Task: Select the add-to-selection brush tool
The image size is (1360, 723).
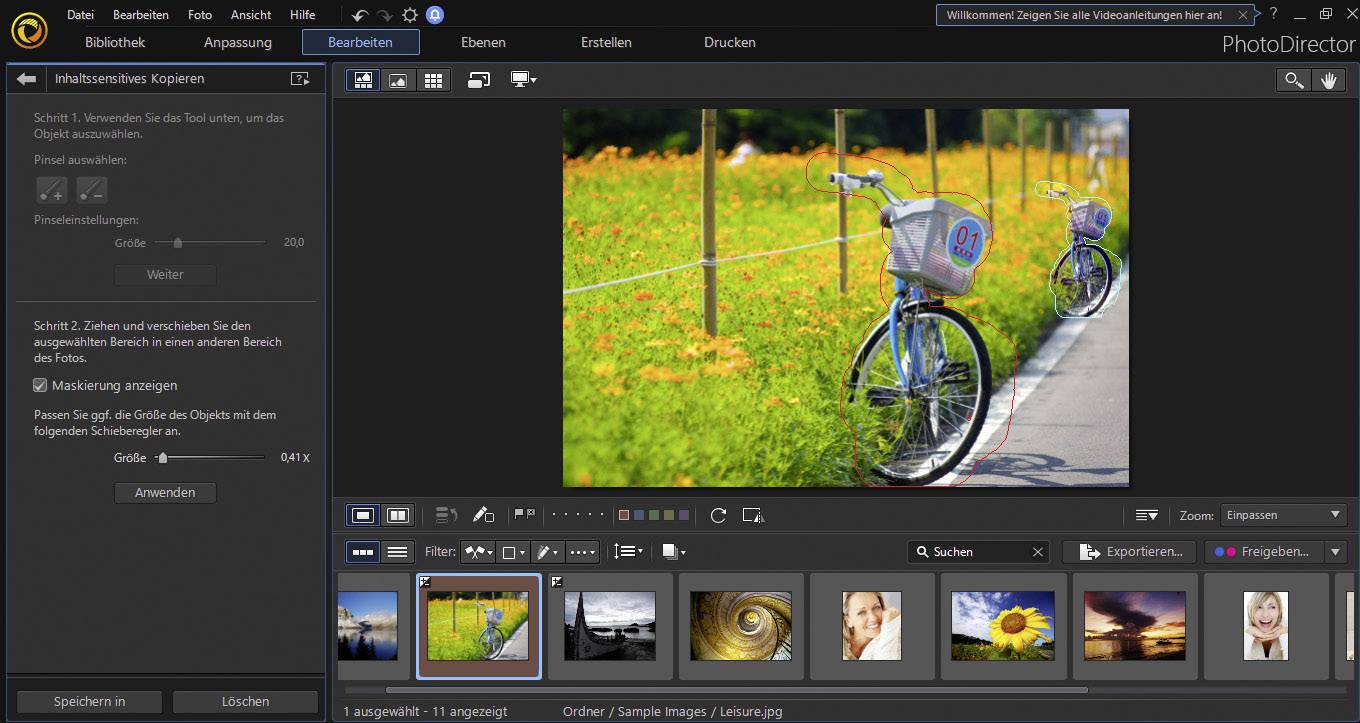Action: [51, 190]
